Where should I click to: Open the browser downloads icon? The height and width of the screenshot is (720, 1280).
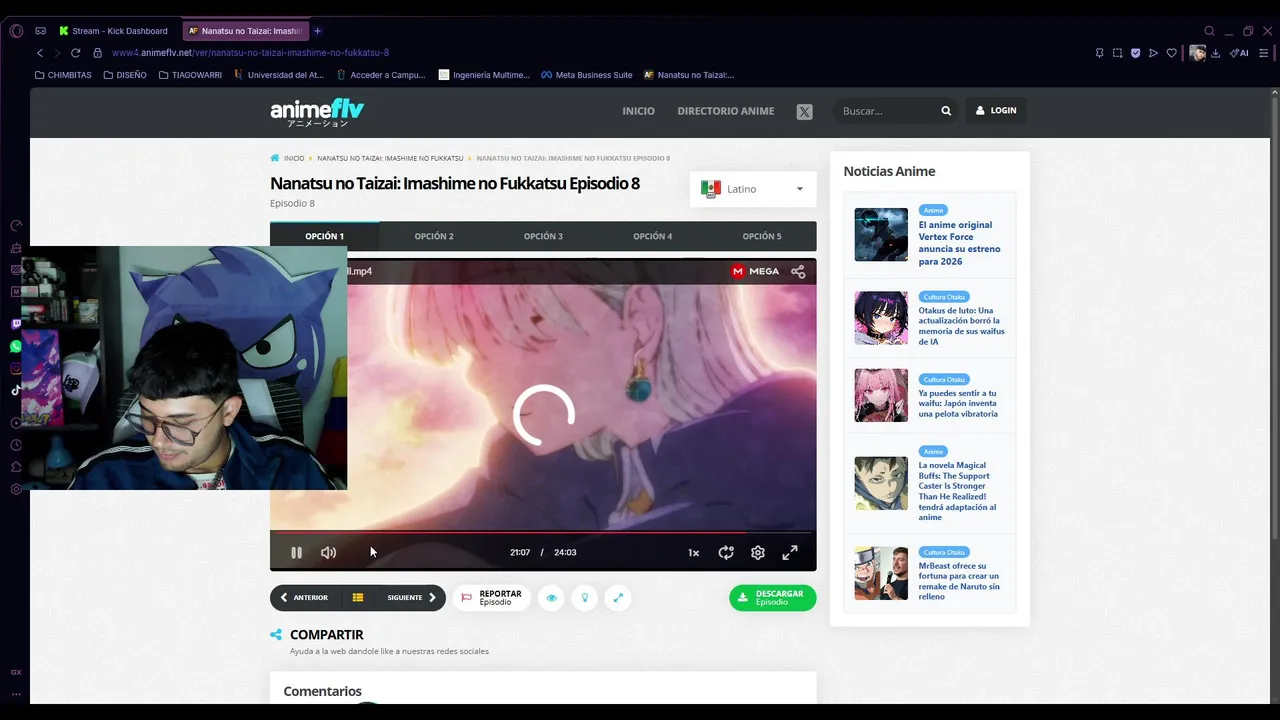point(1216,53)
